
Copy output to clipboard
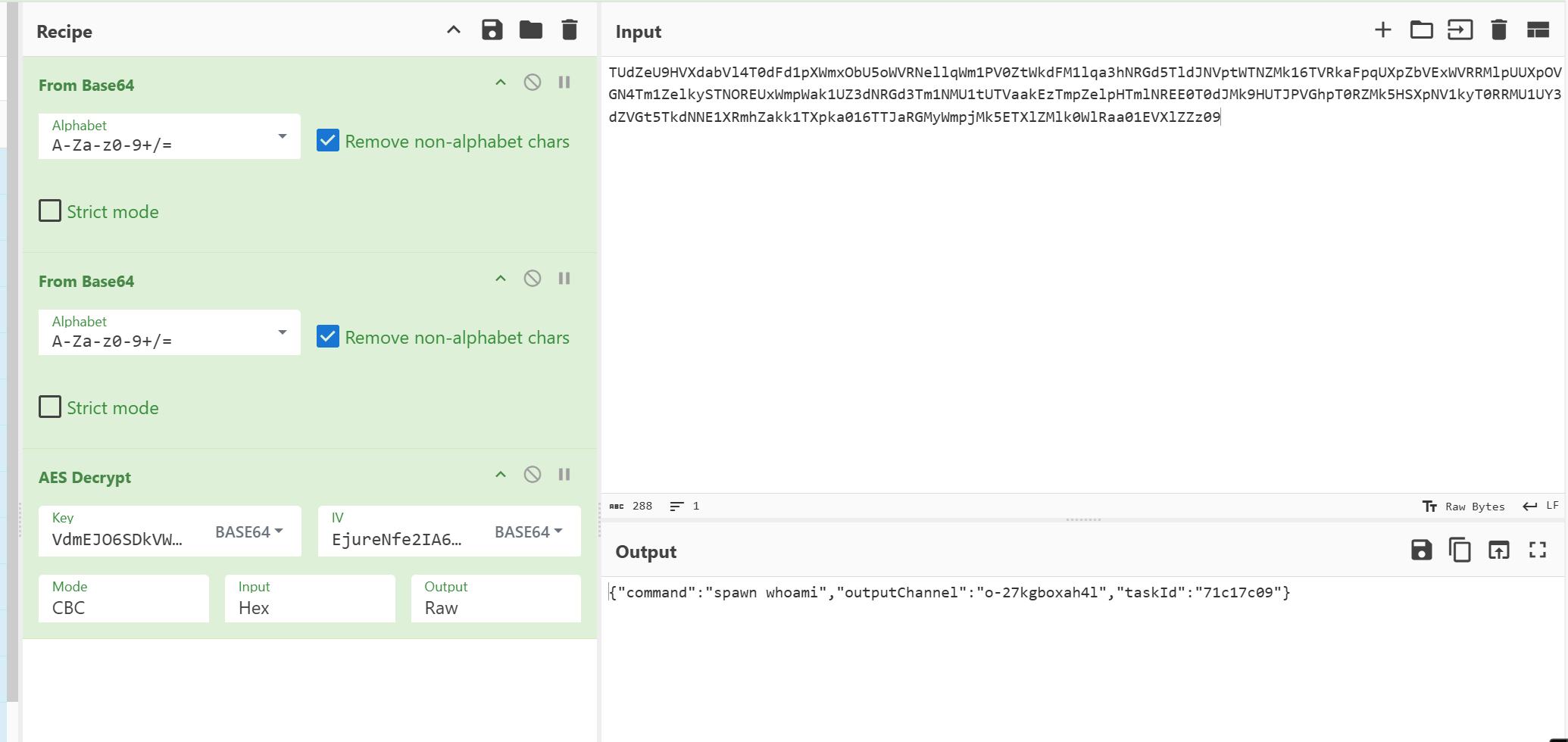1460,550
